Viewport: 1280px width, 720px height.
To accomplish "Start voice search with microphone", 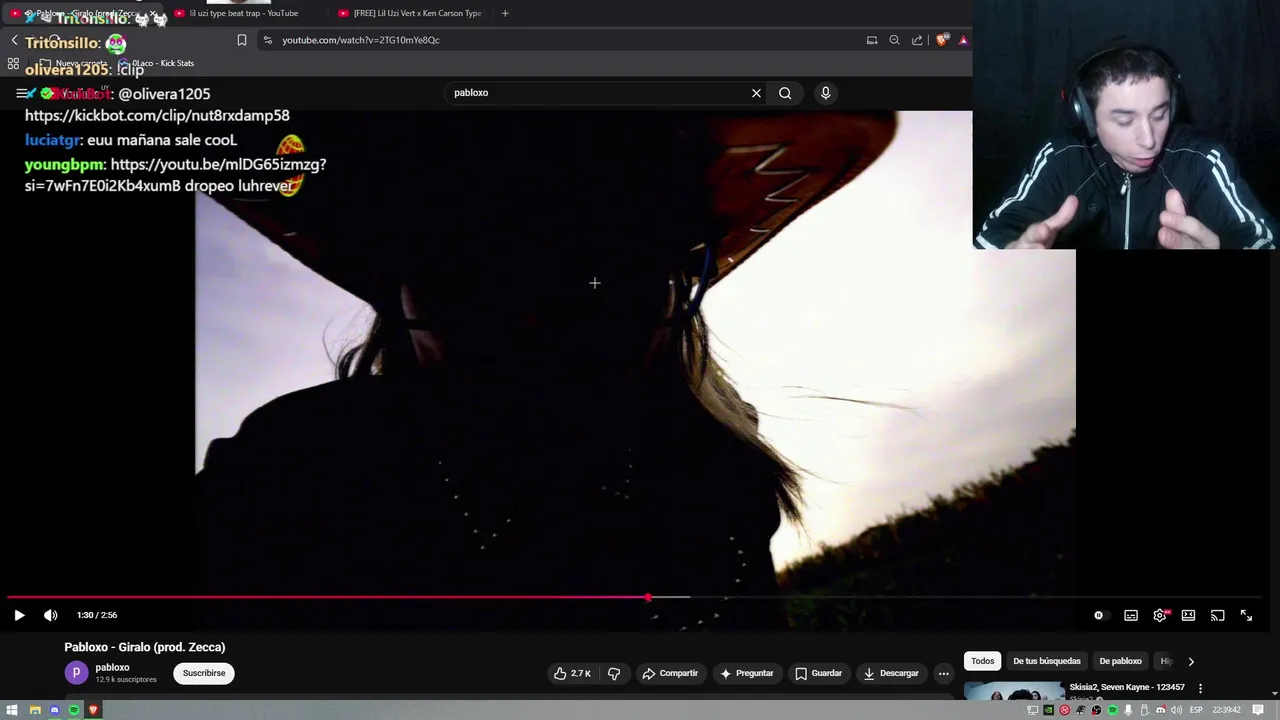I will pos(825,93).
